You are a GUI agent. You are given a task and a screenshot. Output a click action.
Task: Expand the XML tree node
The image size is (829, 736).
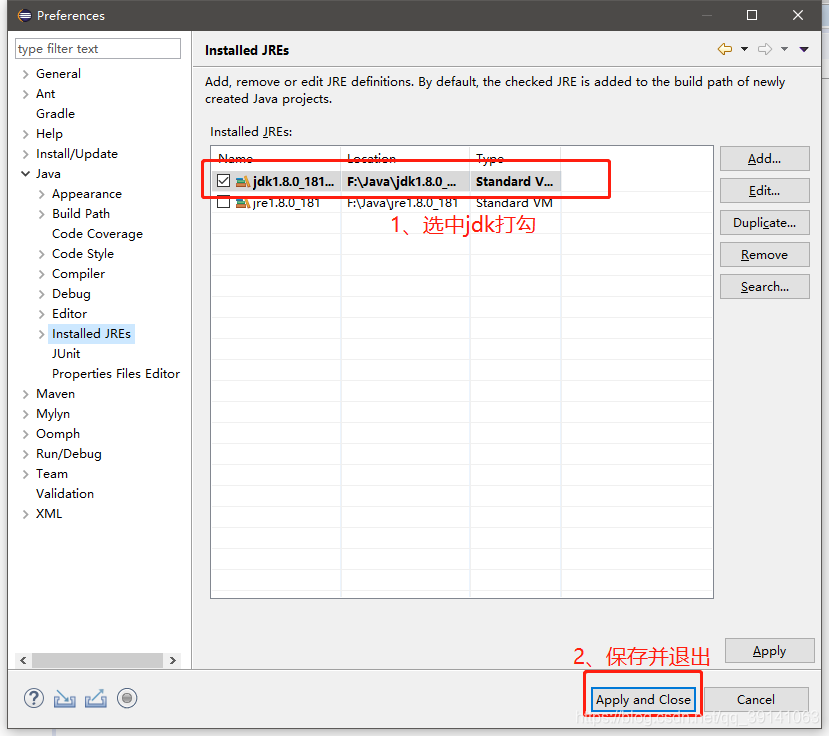[25, 514]
